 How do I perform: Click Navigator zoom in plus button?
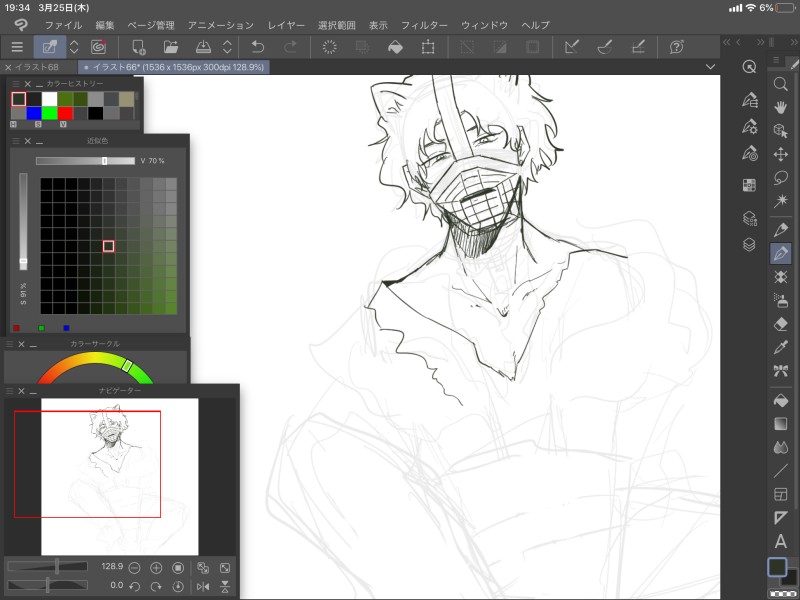pos(156,567)
